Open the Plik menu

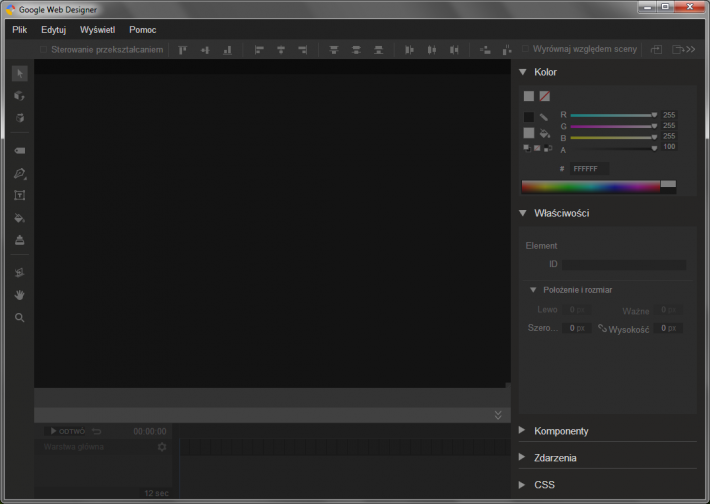pos(19,30)
